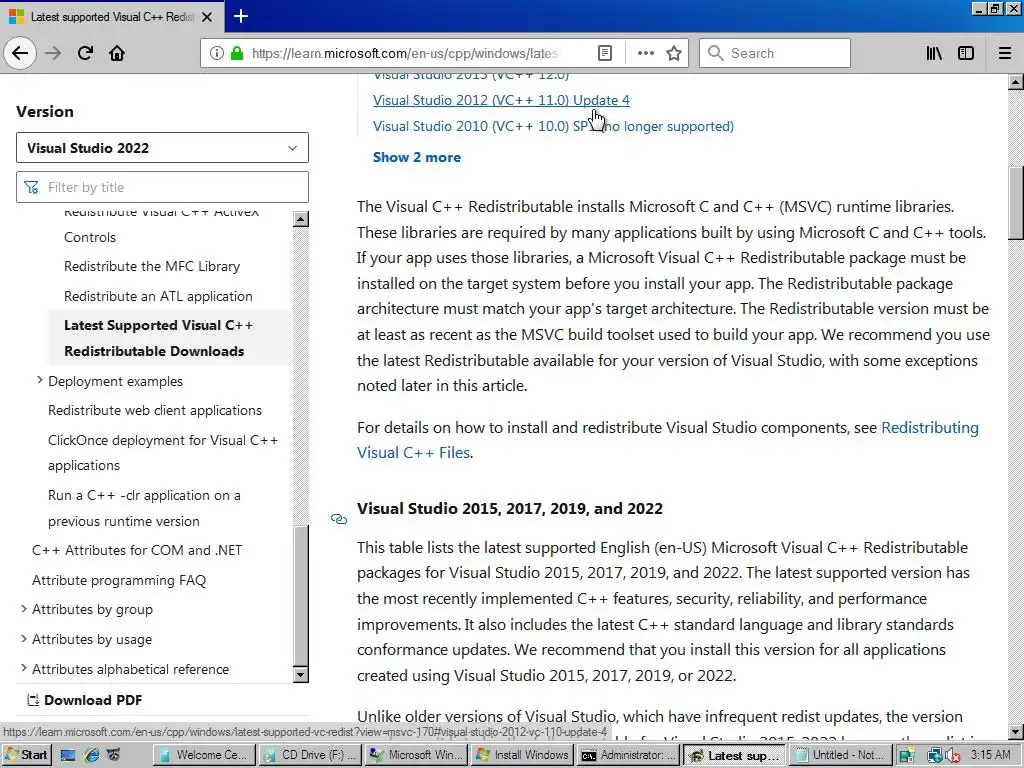
Task: Open a new tab with plus button
Action: tap(240, 16)
